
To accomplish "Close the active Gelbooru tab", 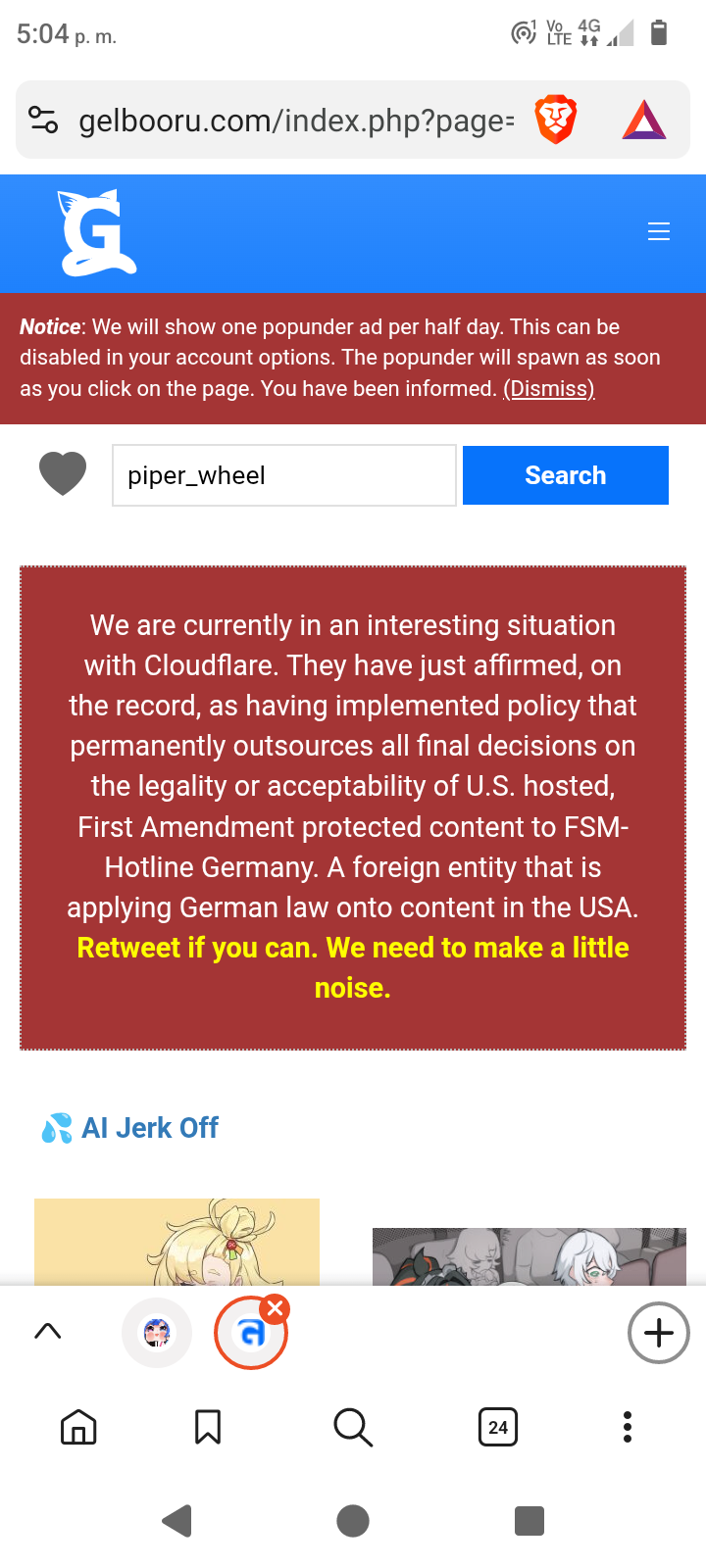I will 276,1308.
